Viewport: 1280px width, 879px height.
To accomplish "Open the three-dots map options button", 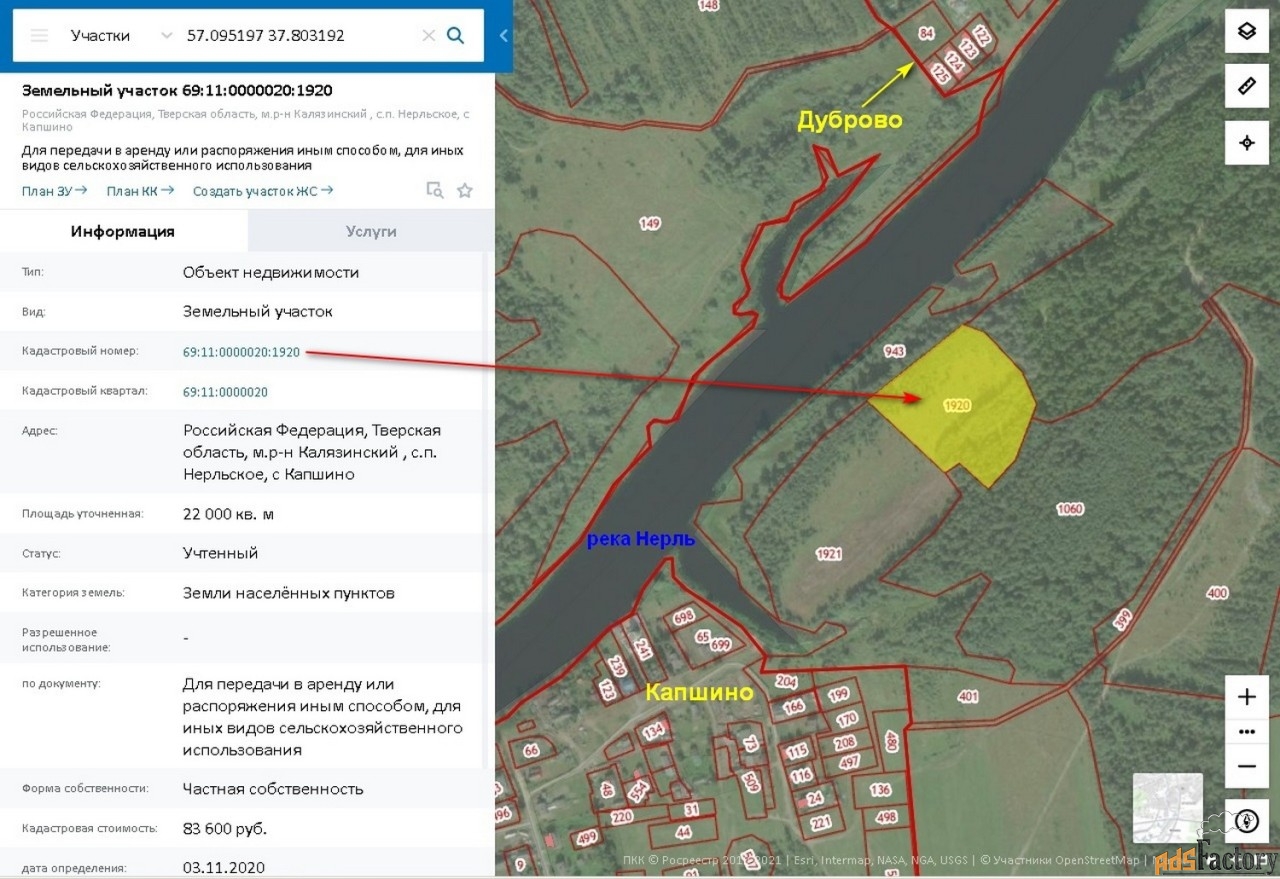I will tap(1247, 731).
